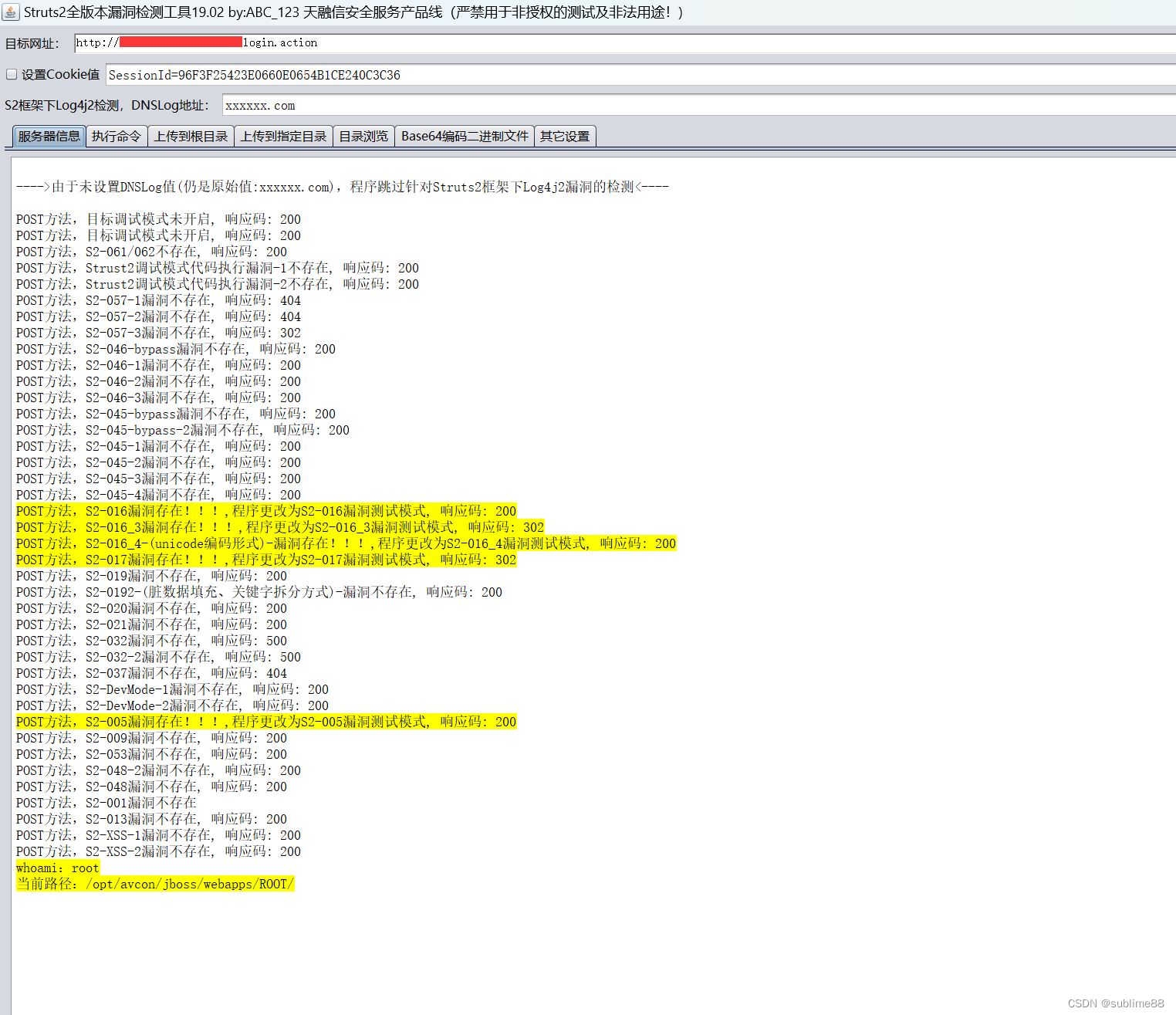
Task: Click the S2-037漏洞不存在 404 line
Action: click(x=151, y=673)
